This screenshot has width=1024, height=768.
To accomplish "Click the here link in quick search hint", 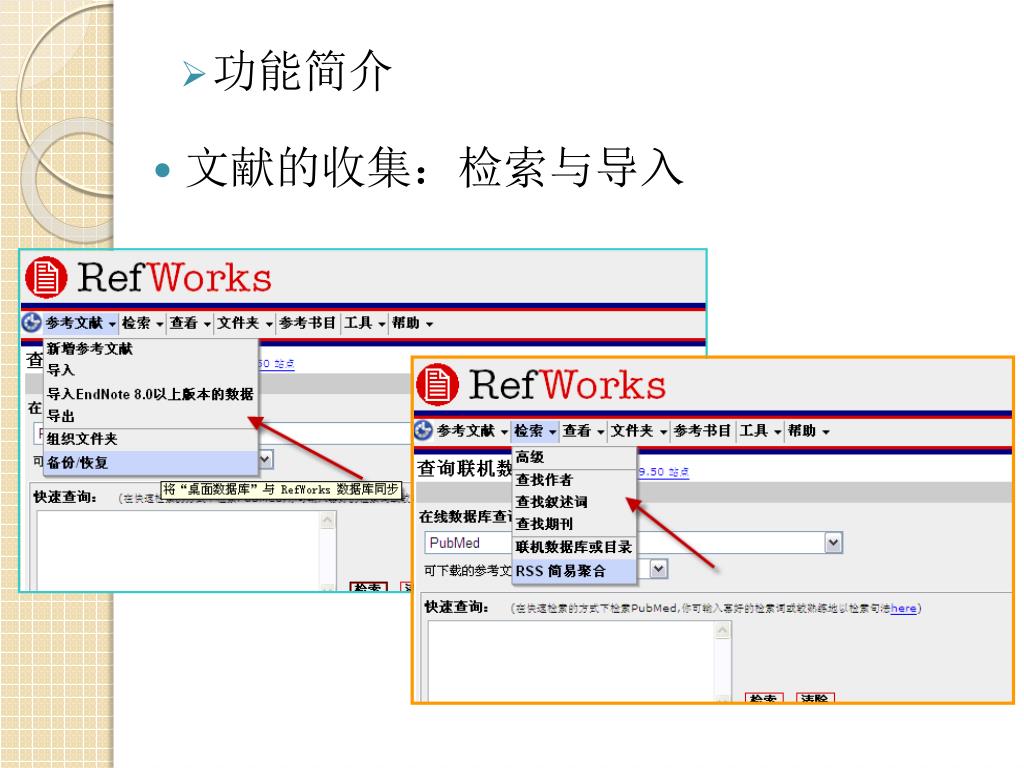I will 903,608.
